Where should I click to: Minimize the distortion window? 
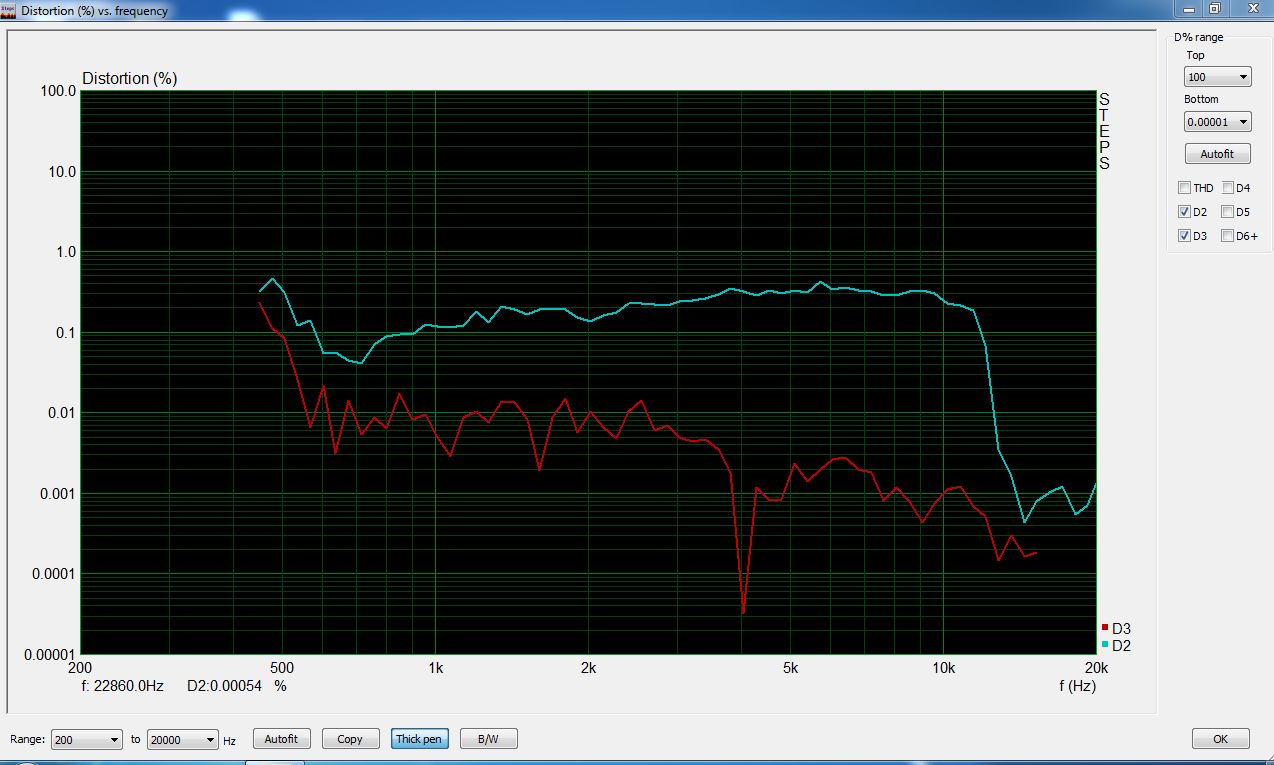click(1187, 8)
